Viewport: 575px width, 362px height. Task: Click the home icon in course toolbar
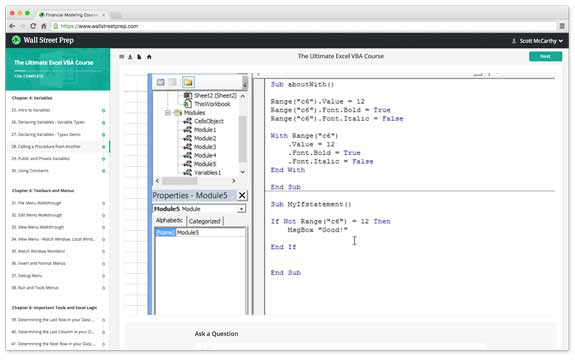[x=149, y=57]
